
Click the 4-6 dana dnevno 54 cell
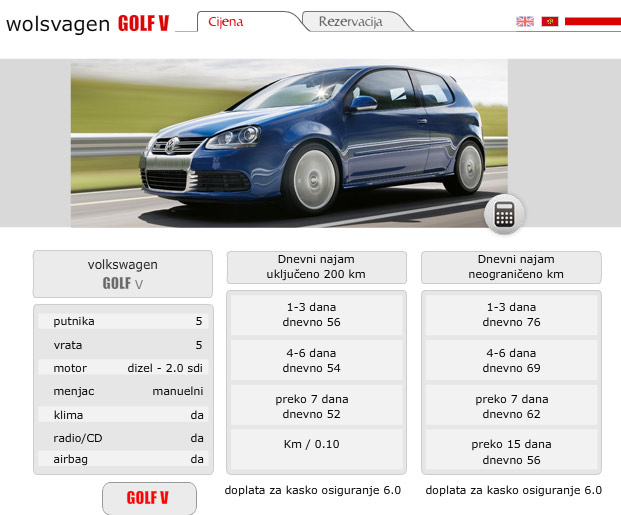pos(316,360)
